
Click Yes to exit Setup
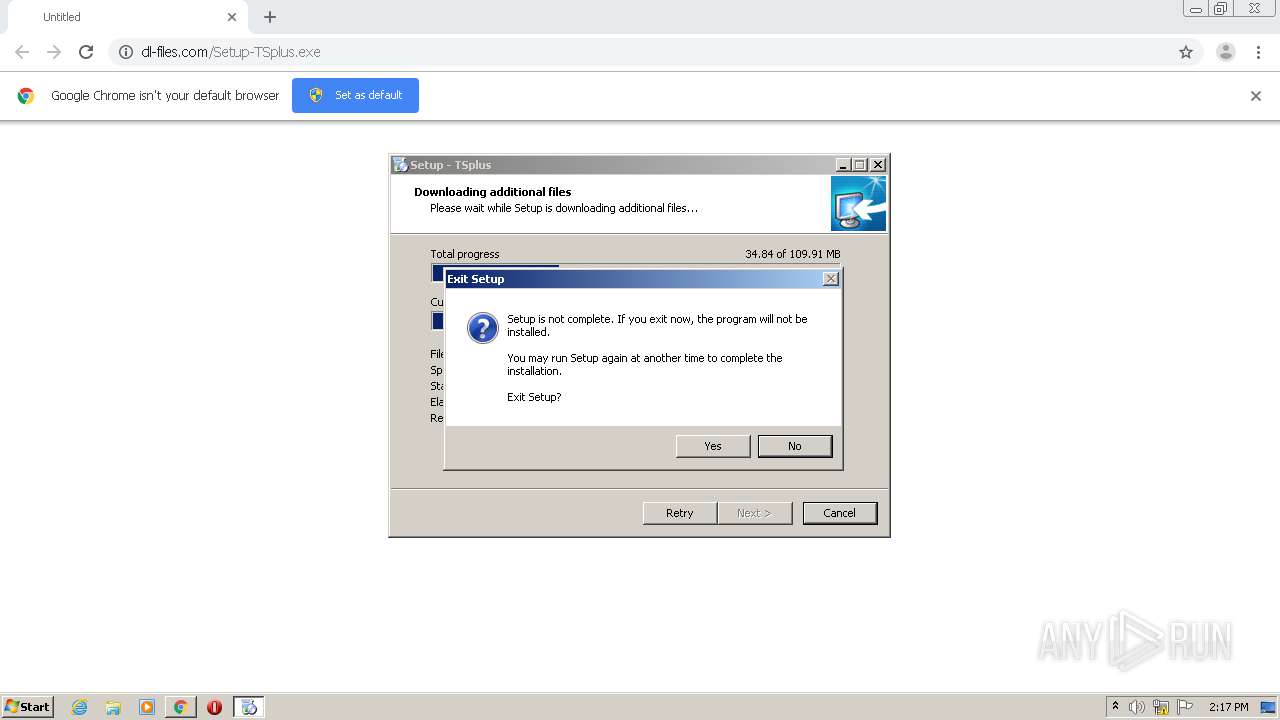tap(713, 446)
